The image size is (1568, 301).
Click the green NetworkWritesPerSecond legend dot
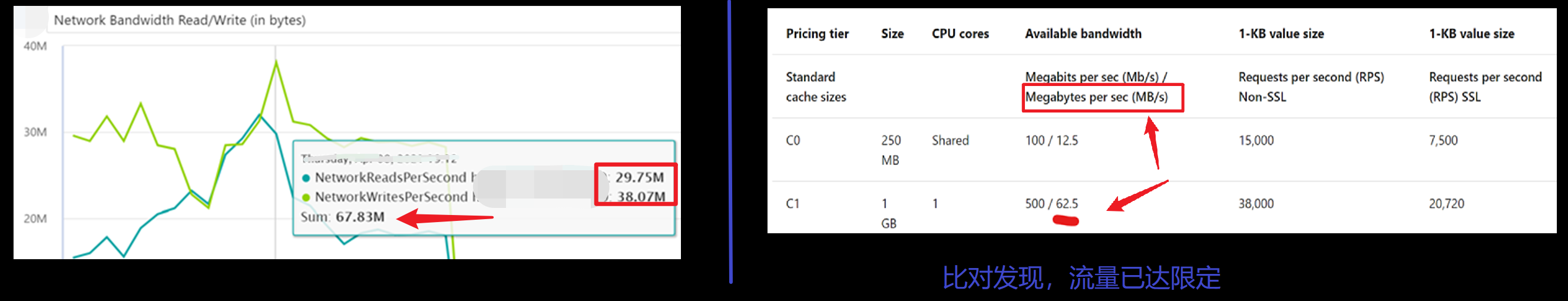(x=306, y=197)
